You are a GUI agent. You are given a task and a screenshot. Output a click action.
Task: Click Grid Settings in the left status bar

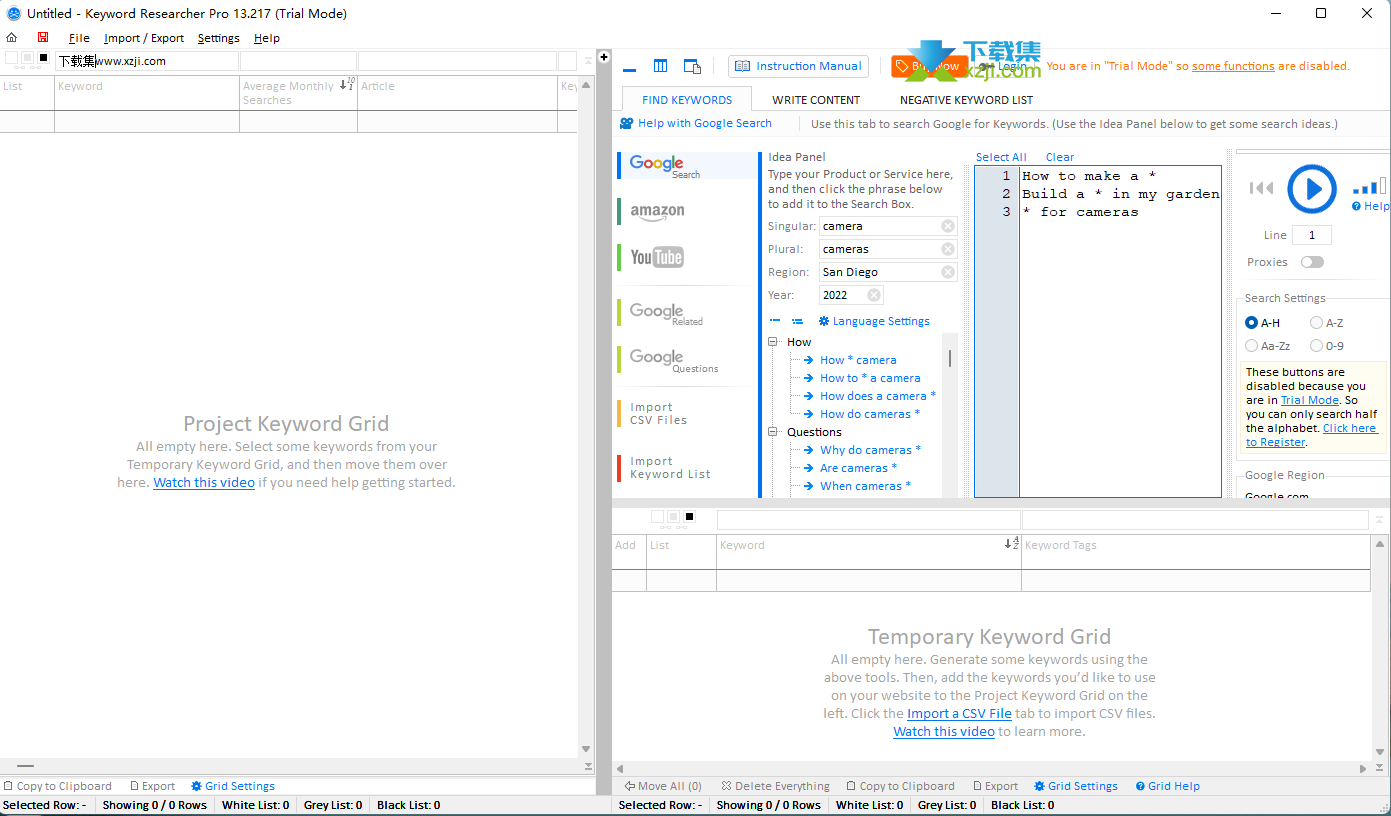click(x=233, y=786)
